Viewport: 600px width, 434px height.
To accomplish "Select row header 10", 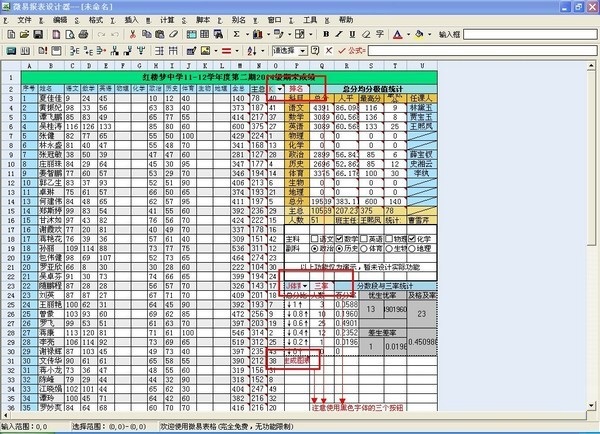I will pyautogui.click(x=11, y=164).
